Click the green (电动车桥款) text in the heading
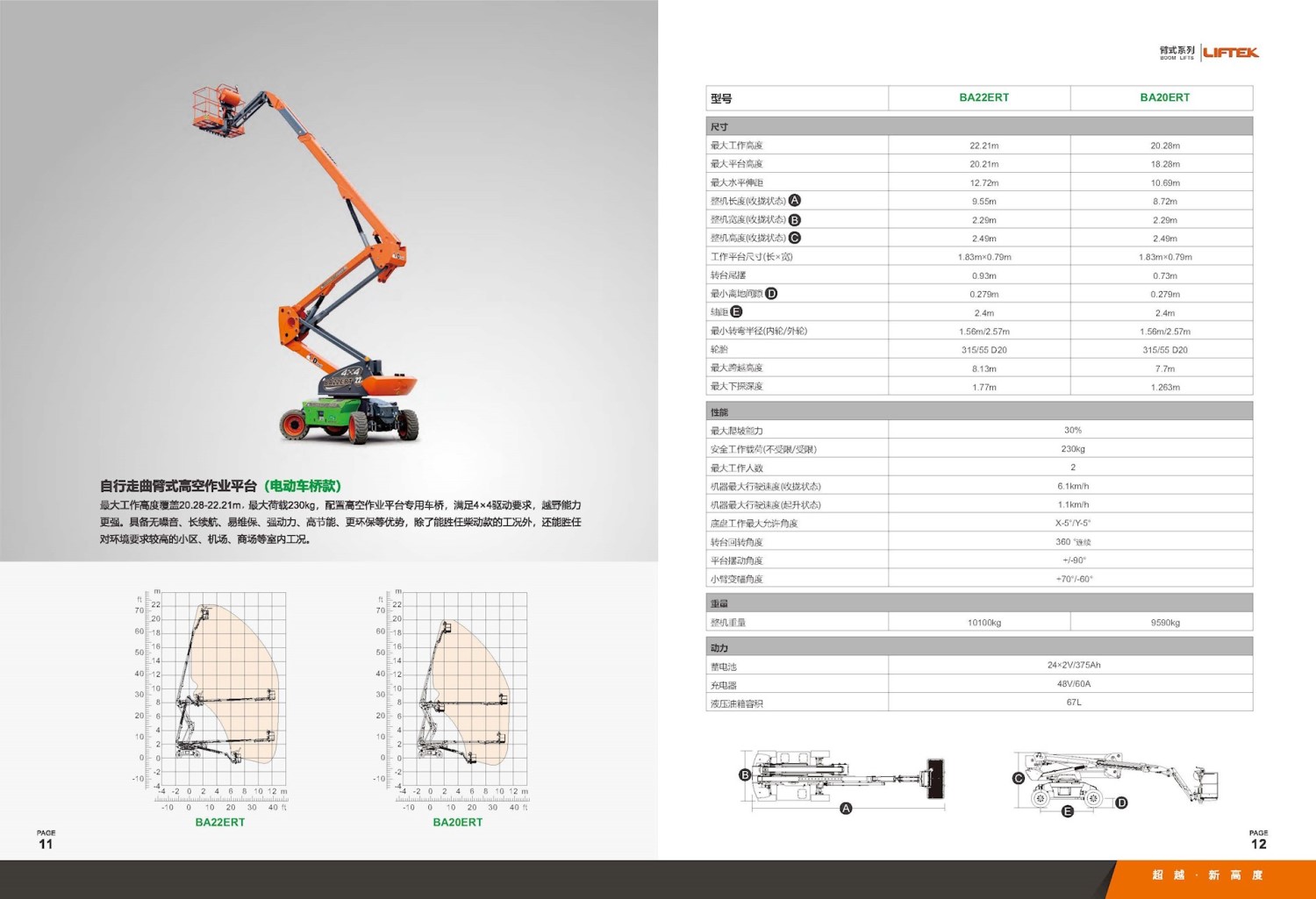The height and width of the screenshot is (899, 1316). click(x=303, y=485)
